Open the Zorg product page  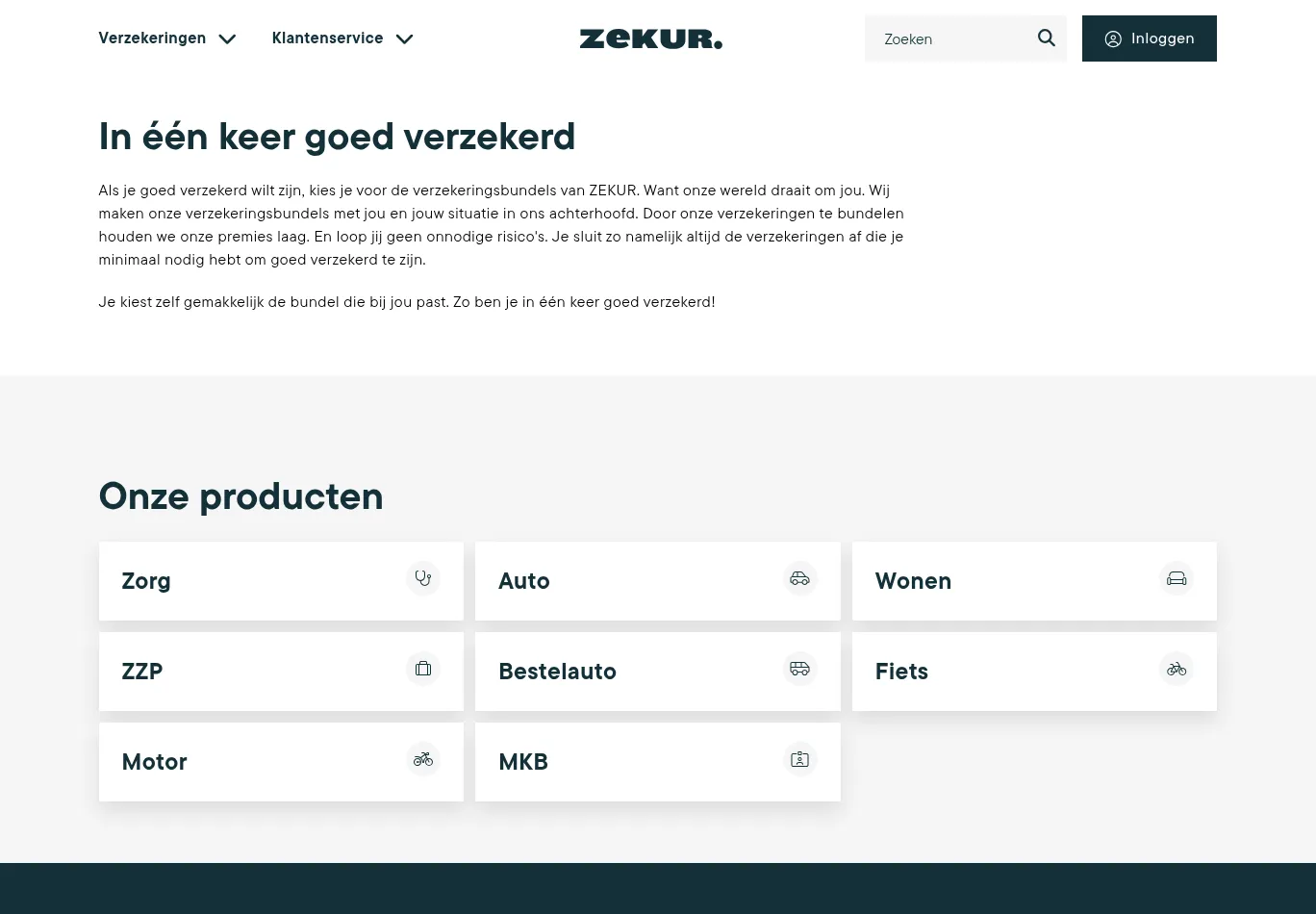146,581
